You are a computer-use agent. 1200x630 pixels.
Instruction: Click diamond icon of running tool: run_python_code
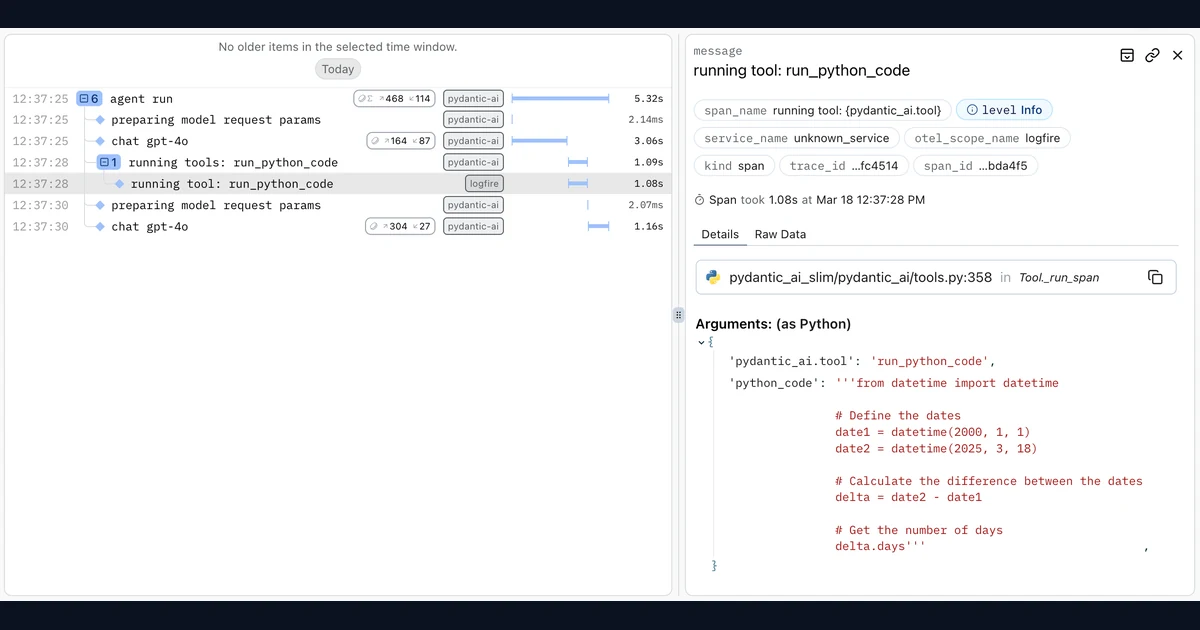119,184
